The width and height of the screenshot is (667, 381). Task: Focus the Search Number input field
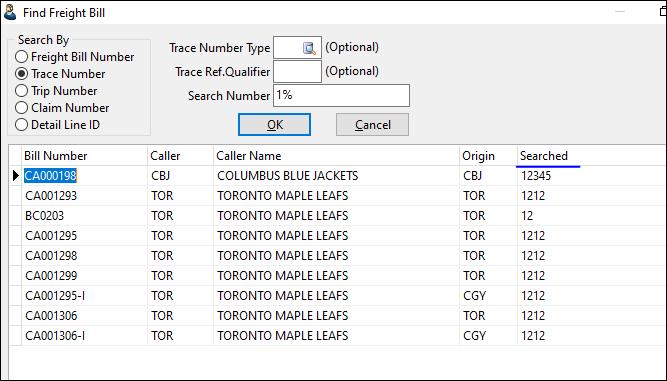point(341,95)
